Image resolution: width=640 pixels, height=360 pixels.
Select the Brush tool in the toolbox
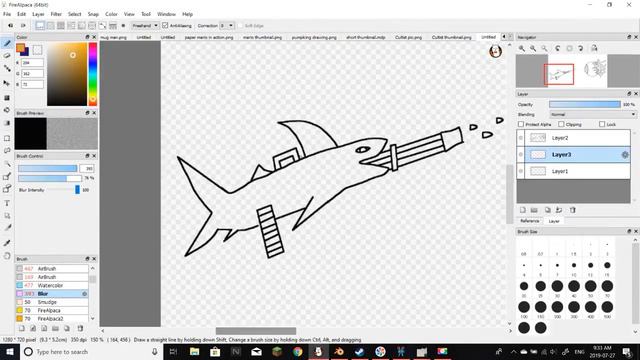click(7, 43)
